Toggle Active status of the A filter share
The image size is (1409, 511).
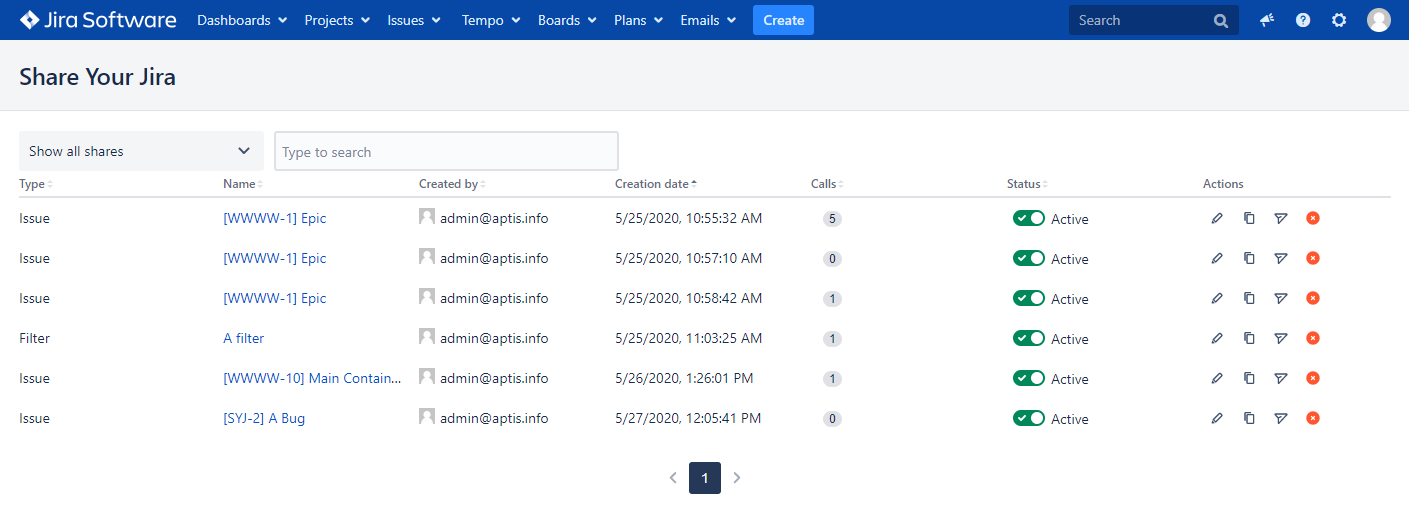pos(1028,338)
